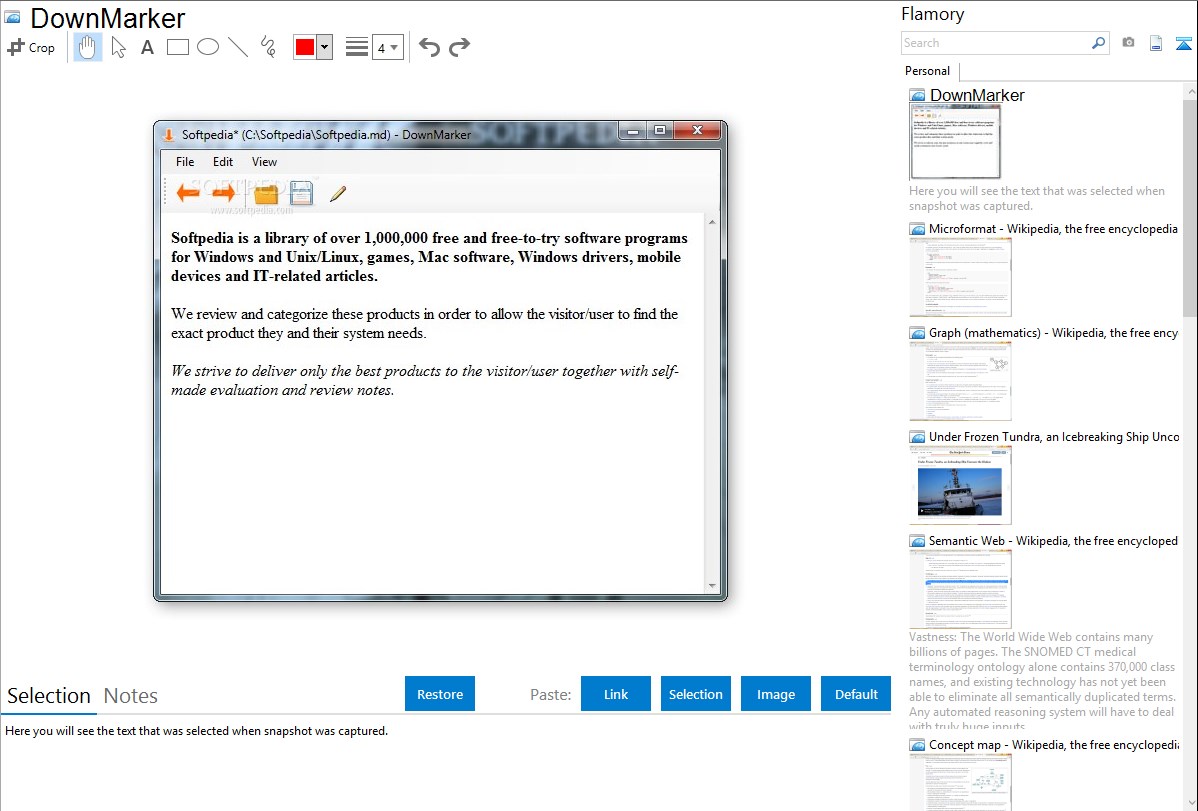Redo the last annotation
Image resolution: width=1198 pixels, height=811 pixels.
[459, 47]
